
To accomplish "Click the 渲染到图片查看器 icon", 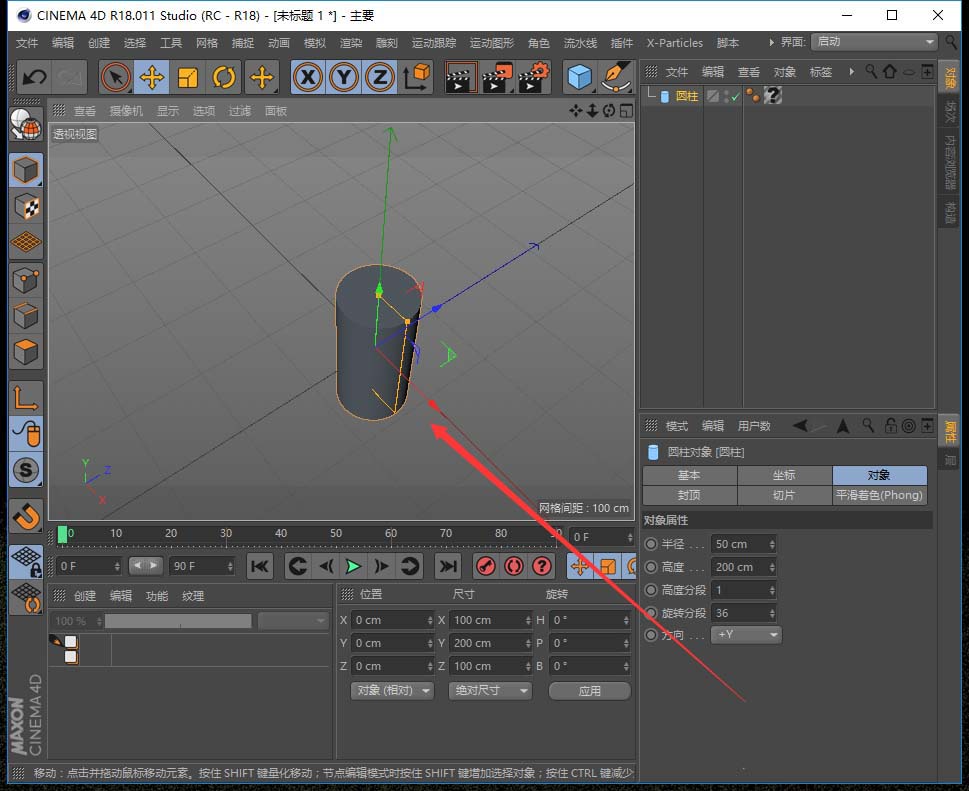I will click(x=499, y=77).
